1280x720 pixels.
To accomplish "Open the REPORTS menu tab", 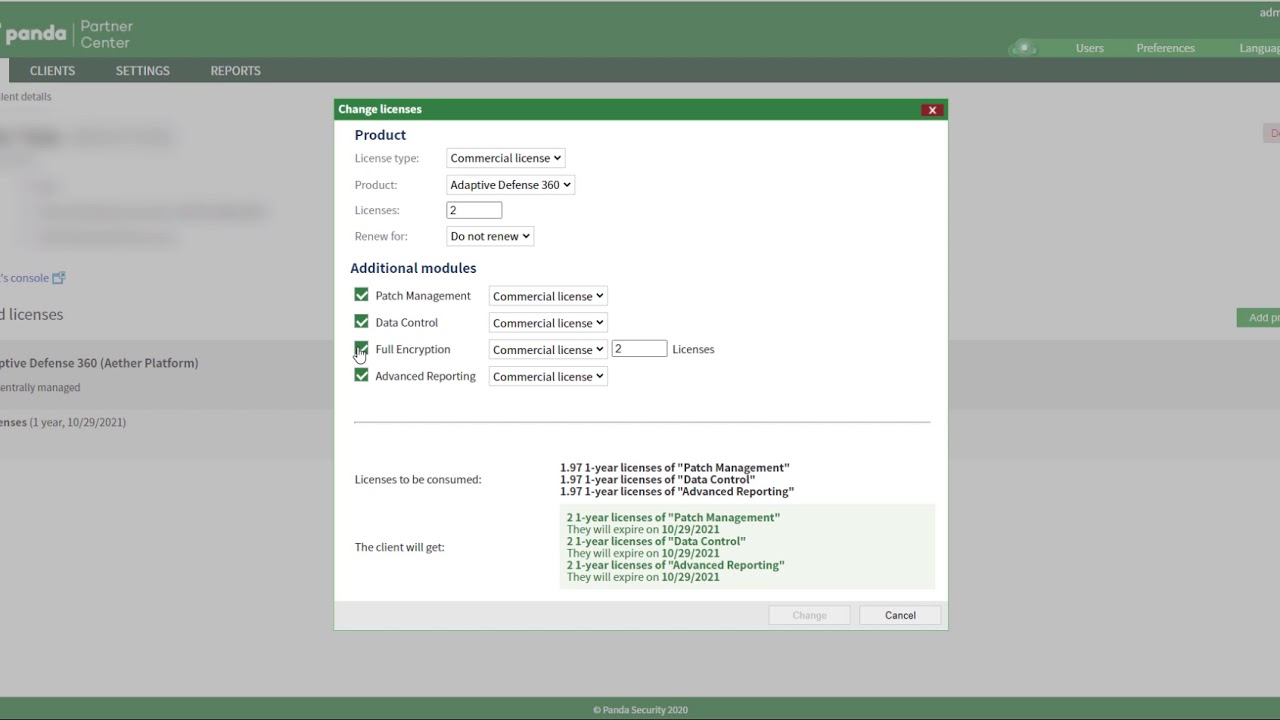I will [x=235, y=71].
